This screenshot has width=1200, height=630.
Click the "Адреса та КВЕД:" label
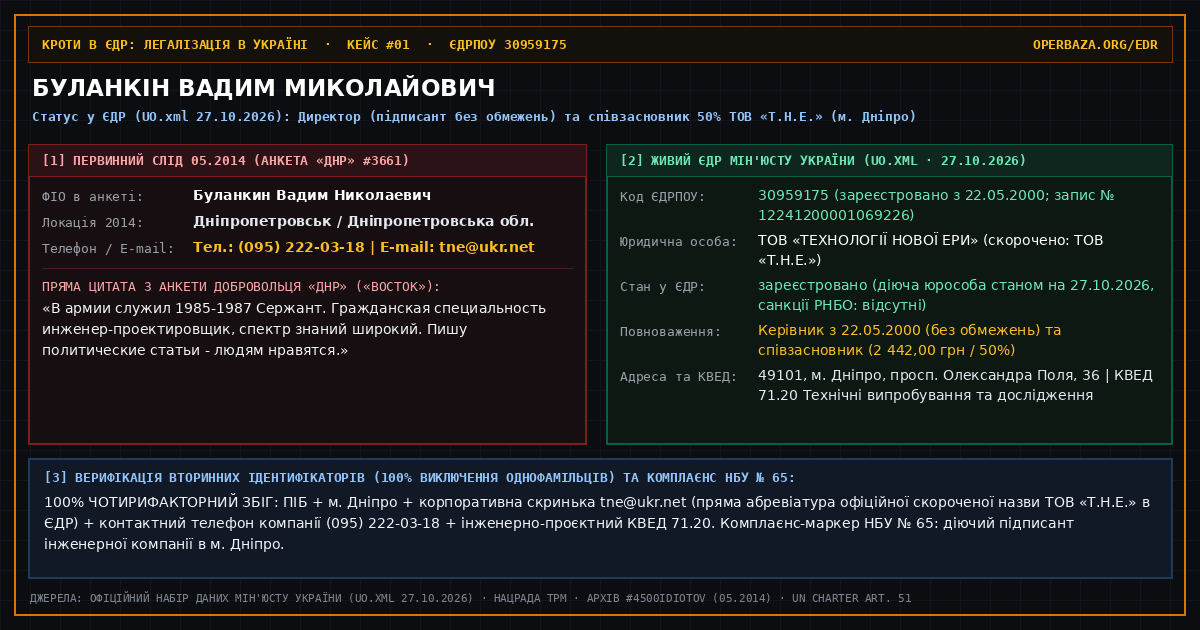point(679,377)
